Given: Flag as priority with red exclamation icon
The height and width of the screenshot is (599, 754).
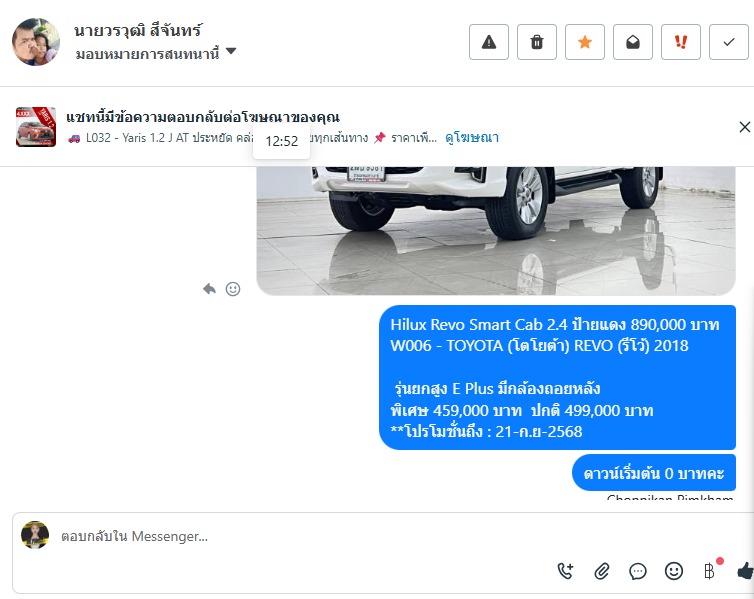Looking at the screenshot, I should 681,42.
